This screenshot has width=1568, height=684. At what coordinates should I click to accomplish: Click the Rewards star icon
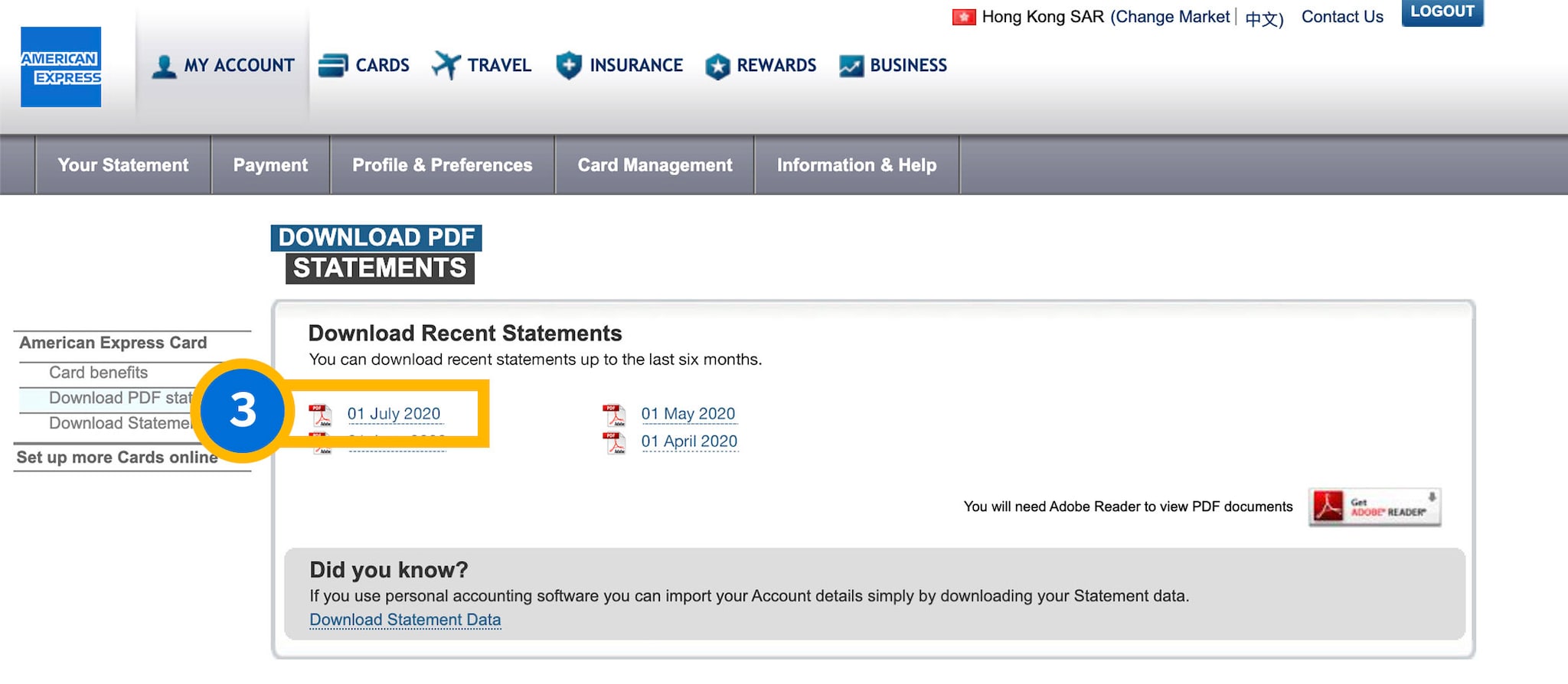coord(717,67)
